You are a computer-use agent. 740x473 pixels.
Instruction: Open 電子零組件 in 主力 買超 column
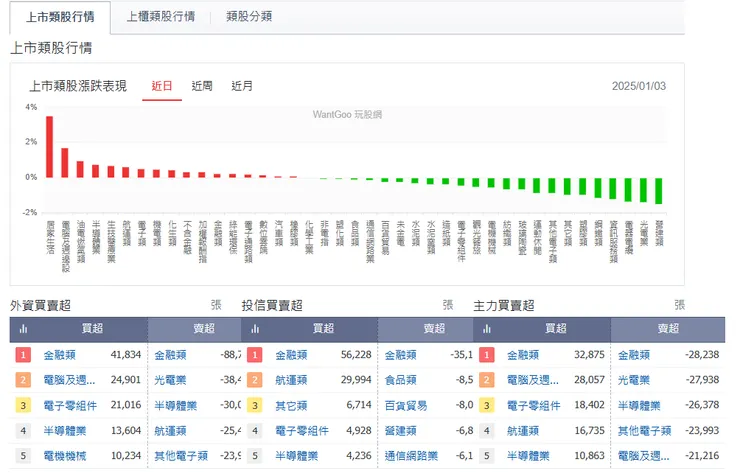(x=534, y=405)
